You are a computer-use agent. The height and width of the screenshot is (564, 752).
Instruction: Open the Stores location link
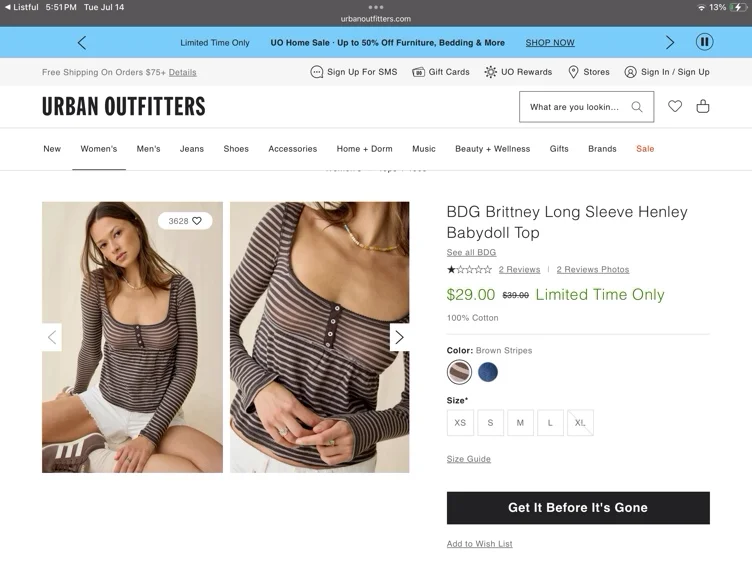pos(589,72)
